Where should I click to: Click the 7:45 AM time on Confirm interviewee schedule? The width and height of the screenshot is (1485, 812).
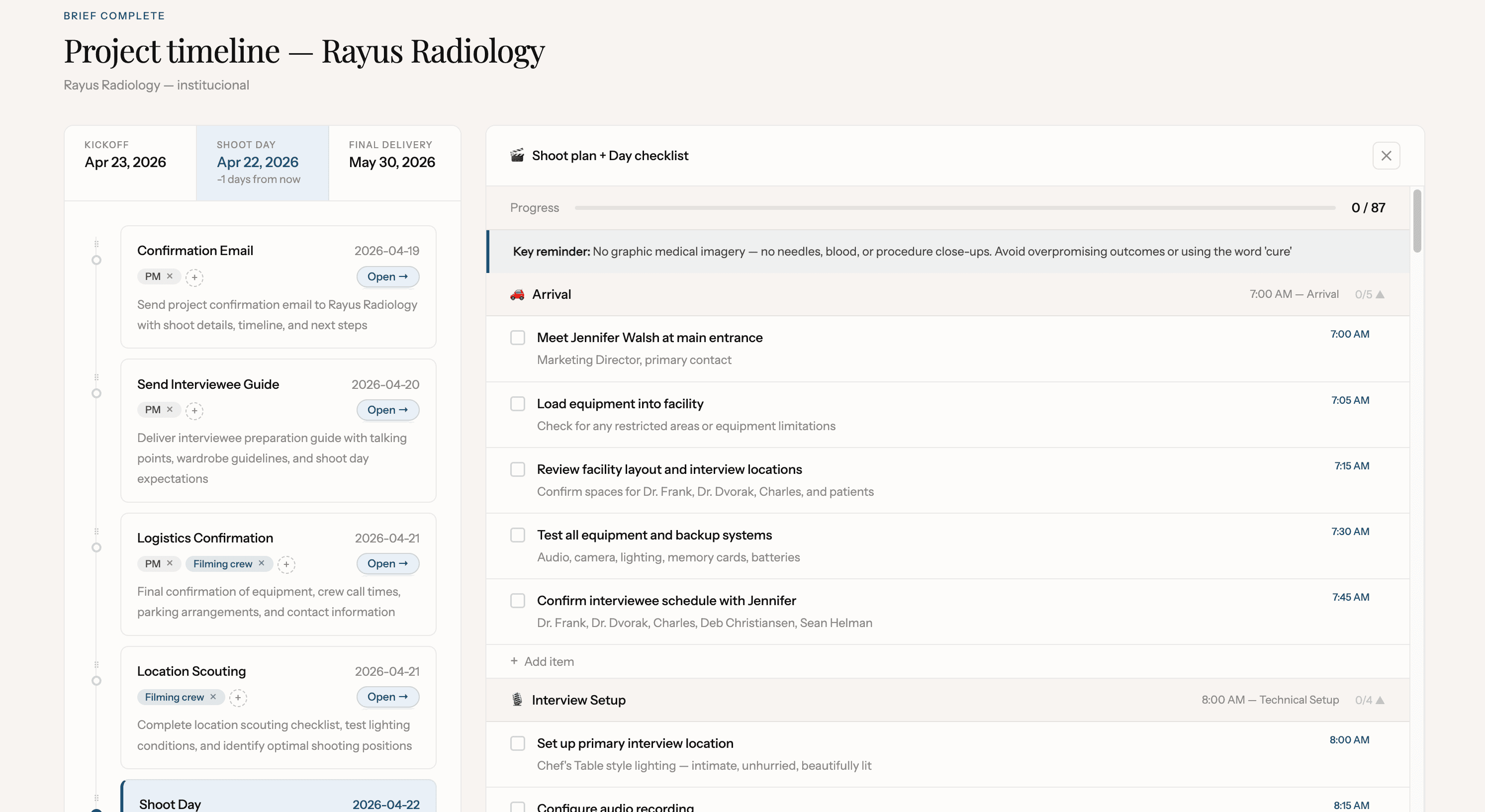tap(1351, 598)
